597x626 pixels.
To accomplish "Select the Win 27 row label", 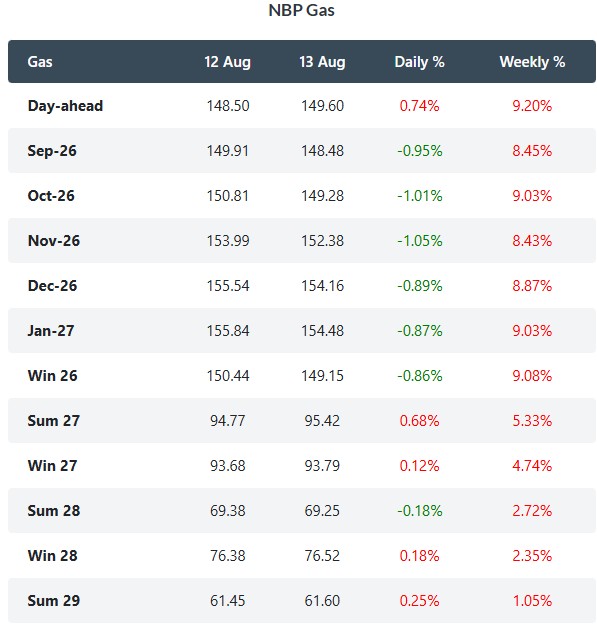I will [x=52, y=466].
